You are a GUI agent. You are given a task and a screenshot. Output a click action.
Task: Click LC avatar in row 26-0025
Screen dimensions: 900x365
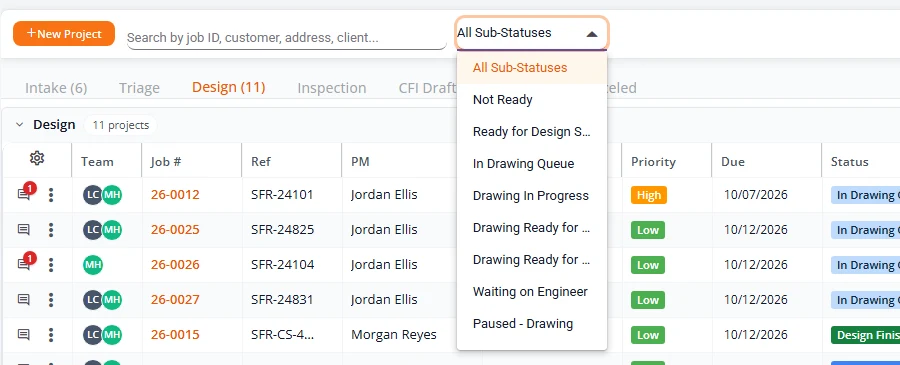92,230
